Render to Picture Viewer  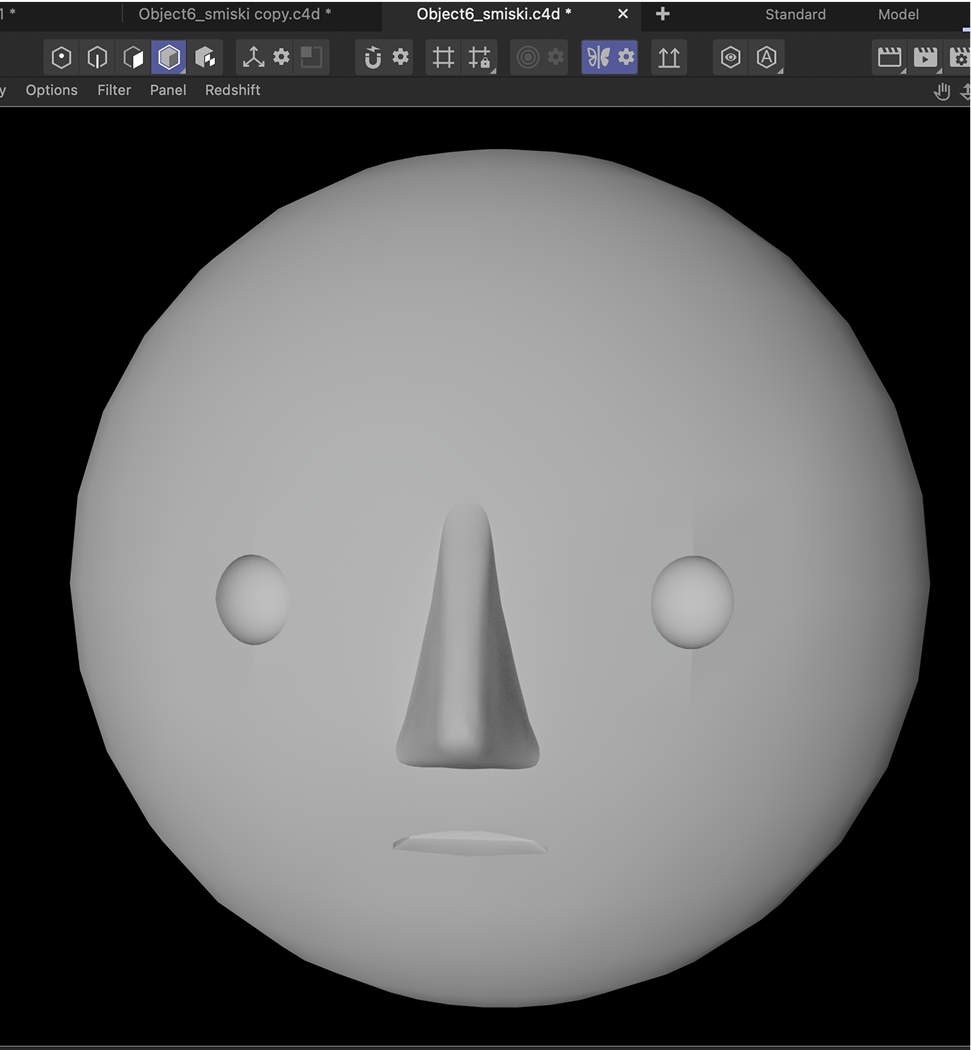click(x=925, y=57)
